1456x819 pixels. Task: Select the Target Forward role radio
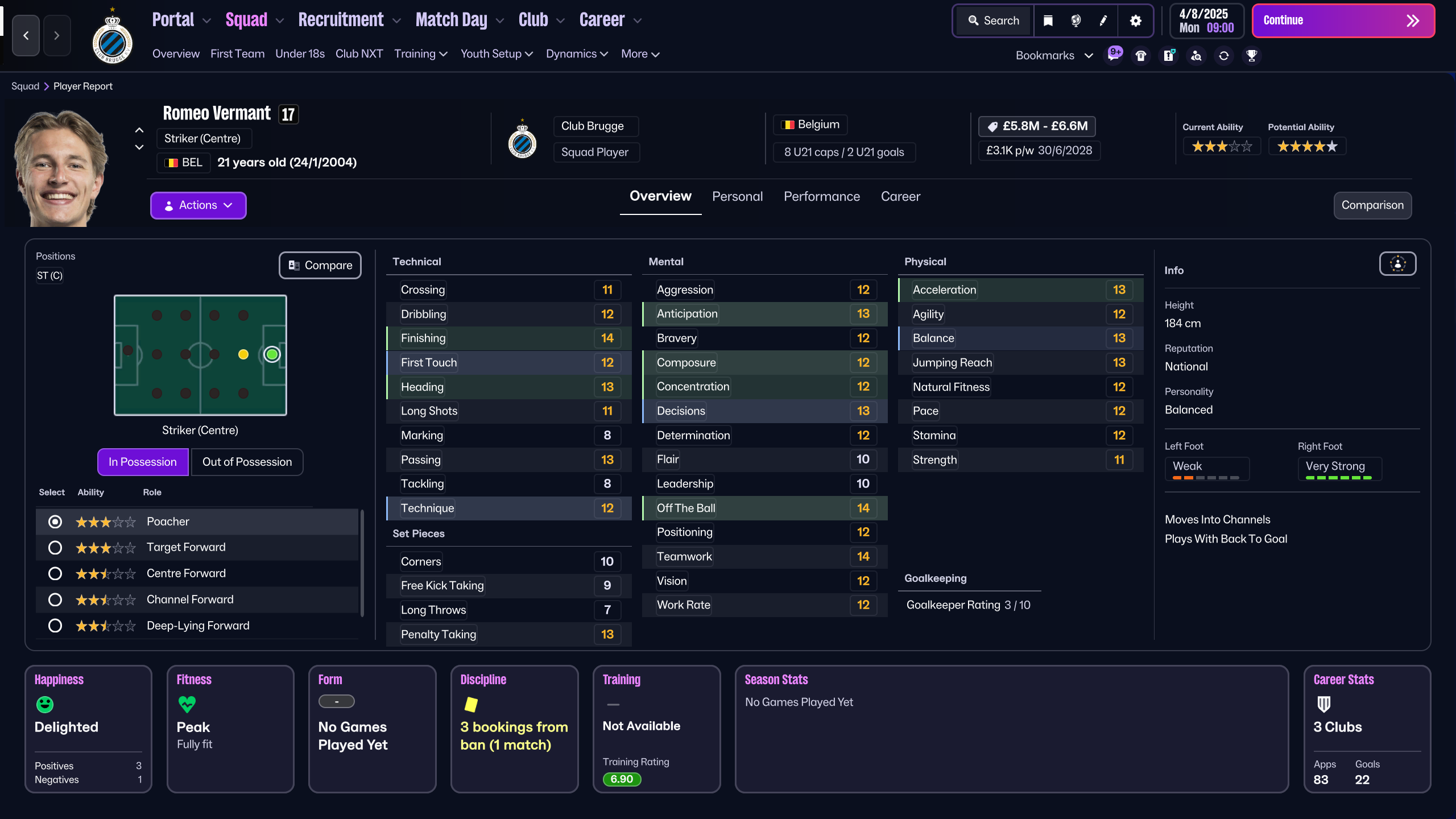(55, 547)
